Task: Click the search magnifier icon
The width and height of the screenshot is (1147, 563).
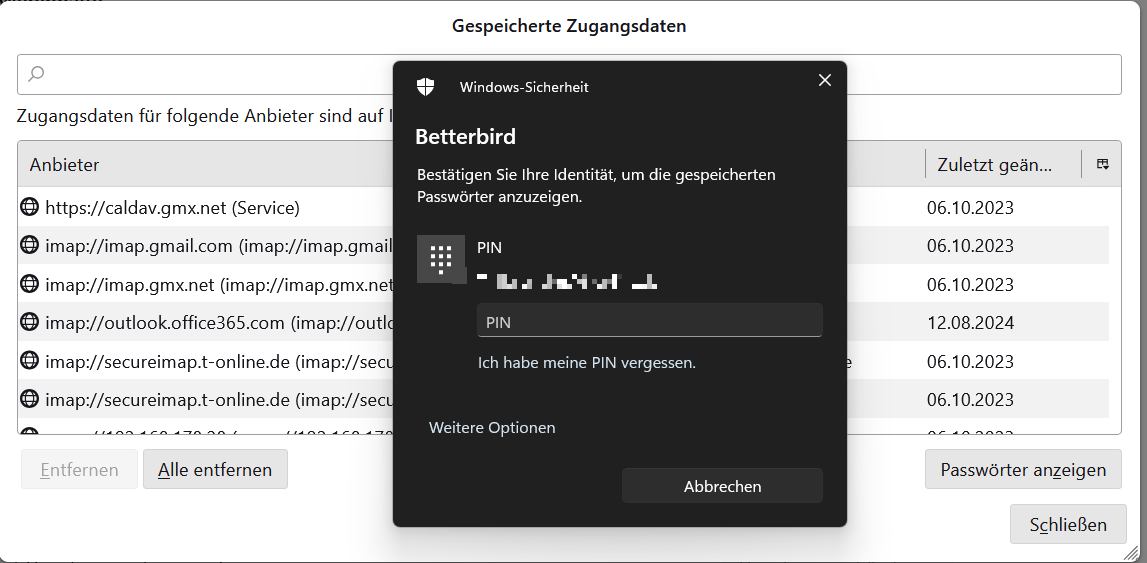Action: pos(36,73)
